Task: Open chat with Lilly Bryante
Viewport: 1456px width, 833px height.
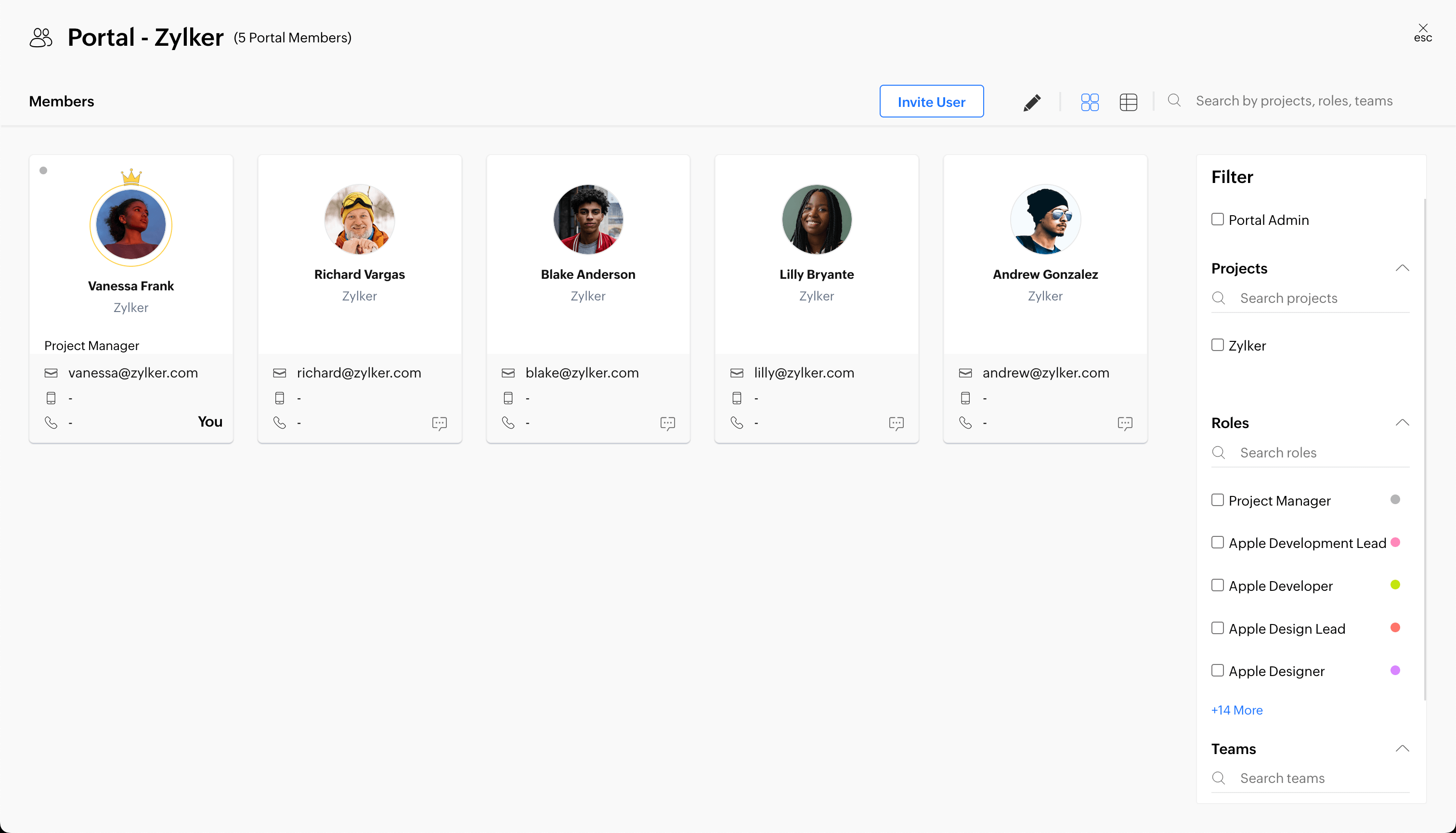Action: (x=896, y=423)
